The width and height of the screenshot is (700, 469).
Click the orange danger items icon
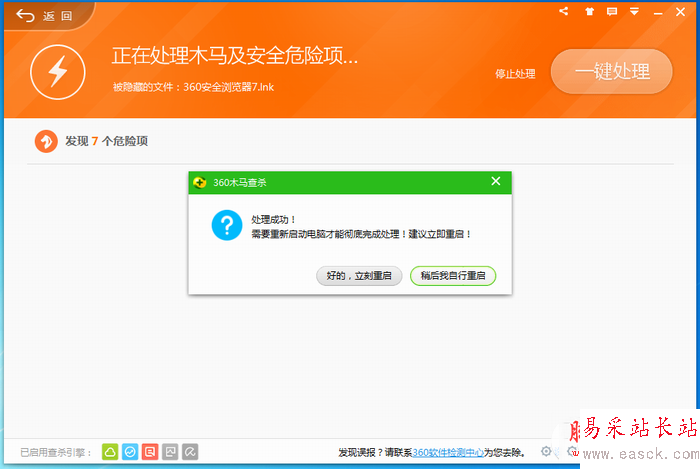tap(46, 141)
